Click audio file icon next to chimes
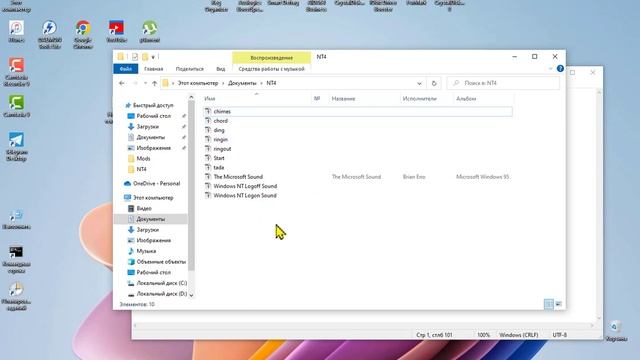The height and width of the screenshot is (360, 640). pyautogui.click(x=208, y=111)
